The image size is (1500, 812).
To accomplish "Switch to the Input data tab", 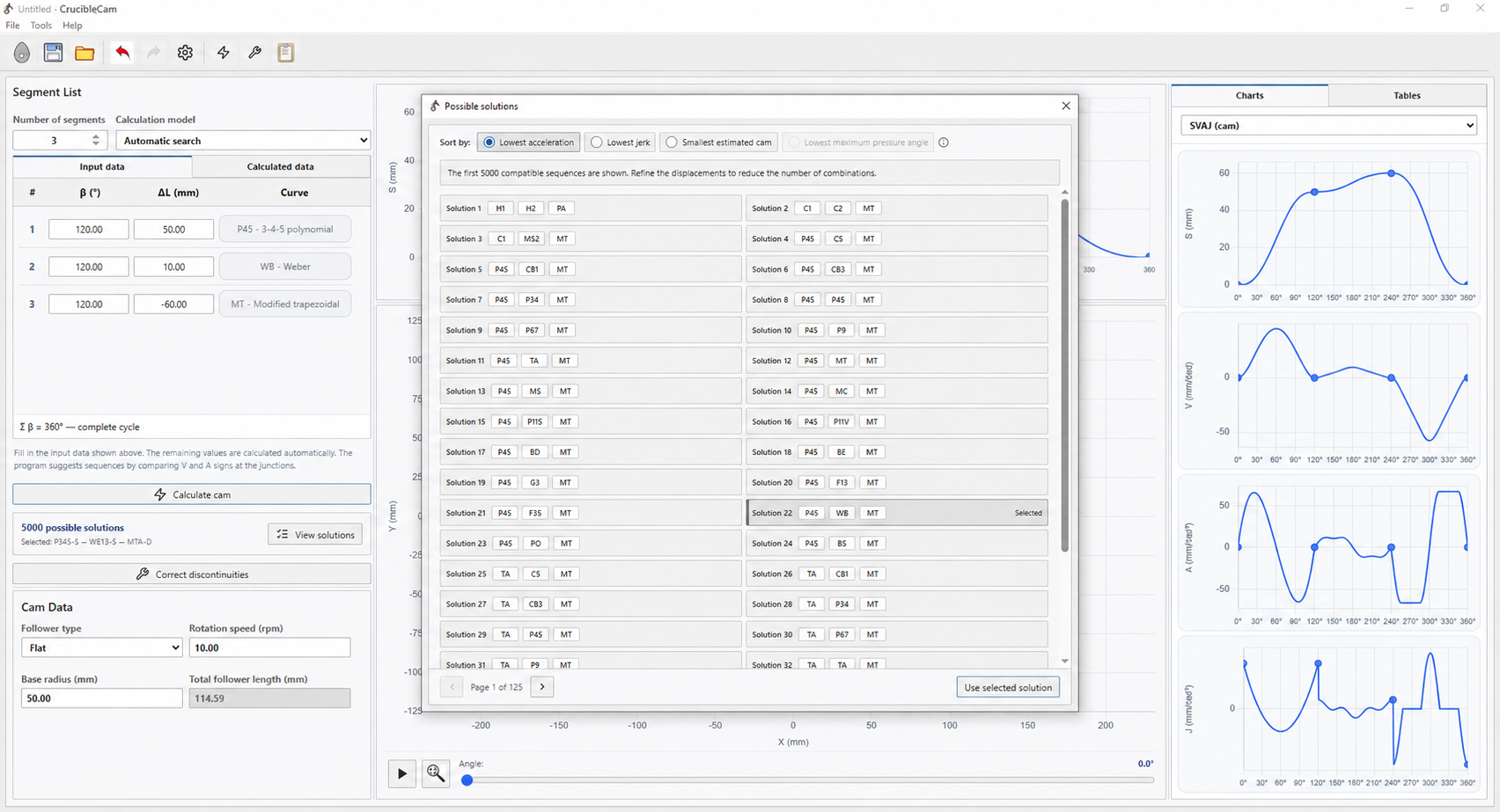I will click(102, 166).
